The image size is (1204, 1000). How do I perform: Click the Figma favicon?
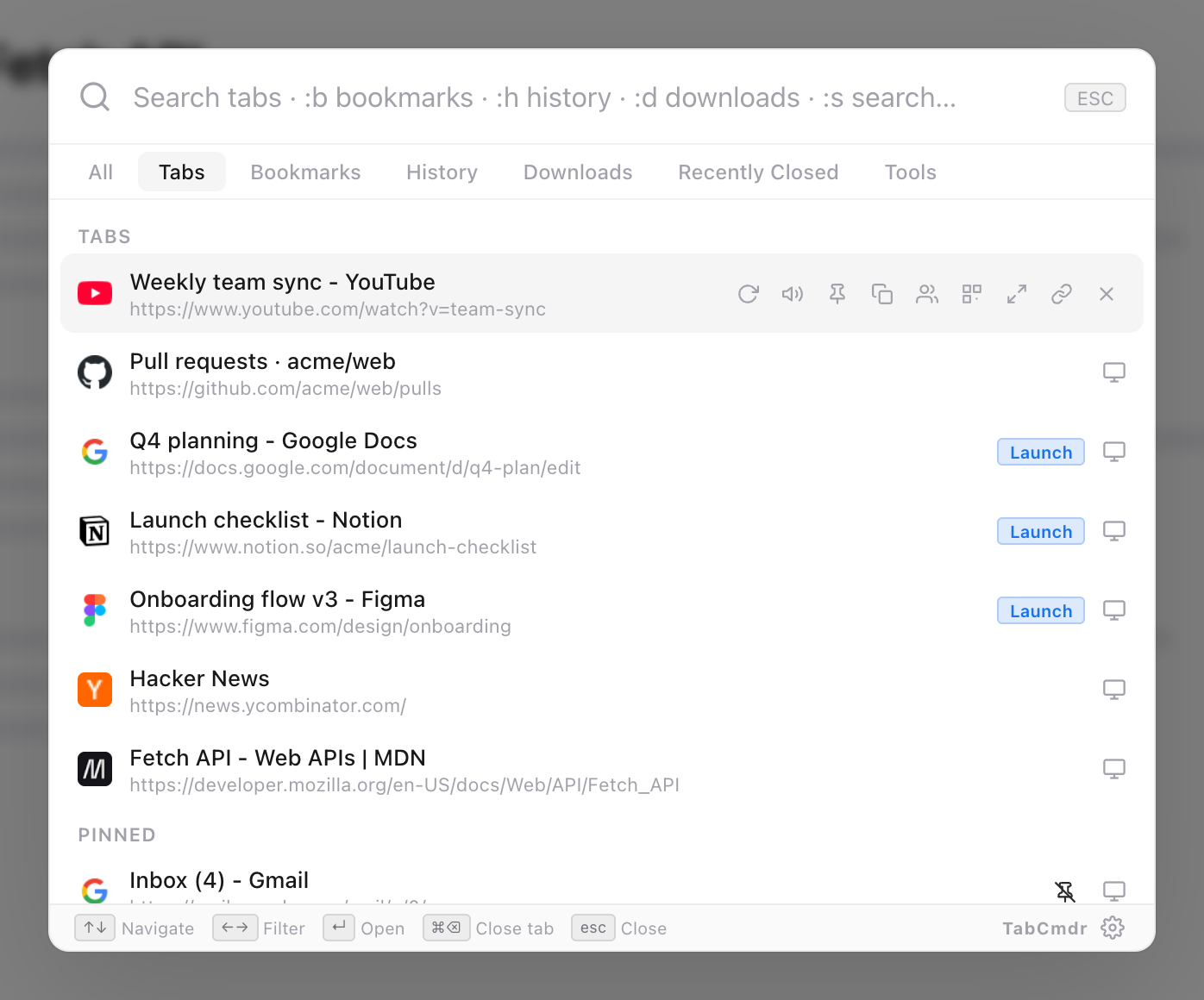(x=95, y=610)
